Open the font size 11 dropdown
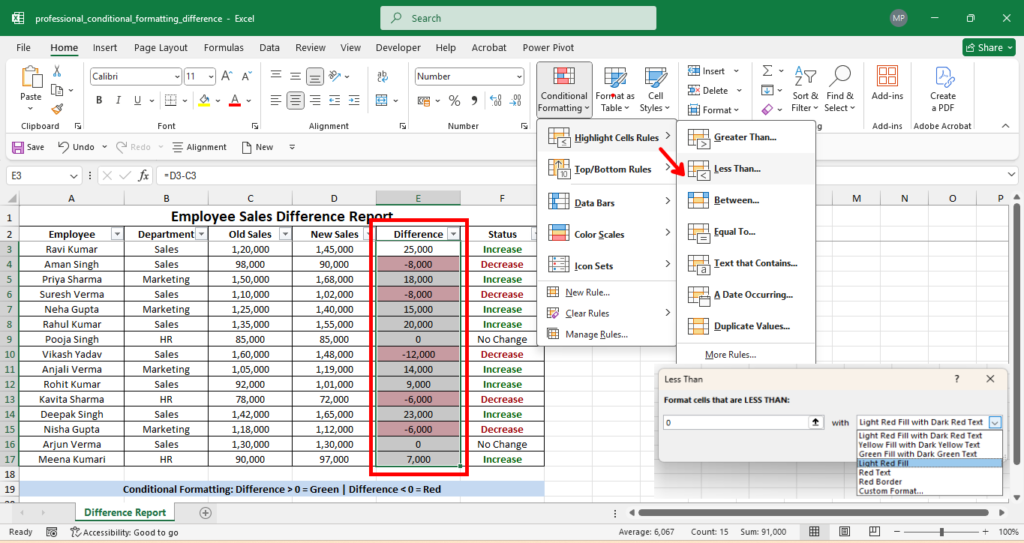1024x543 pixels. point(211,76)
